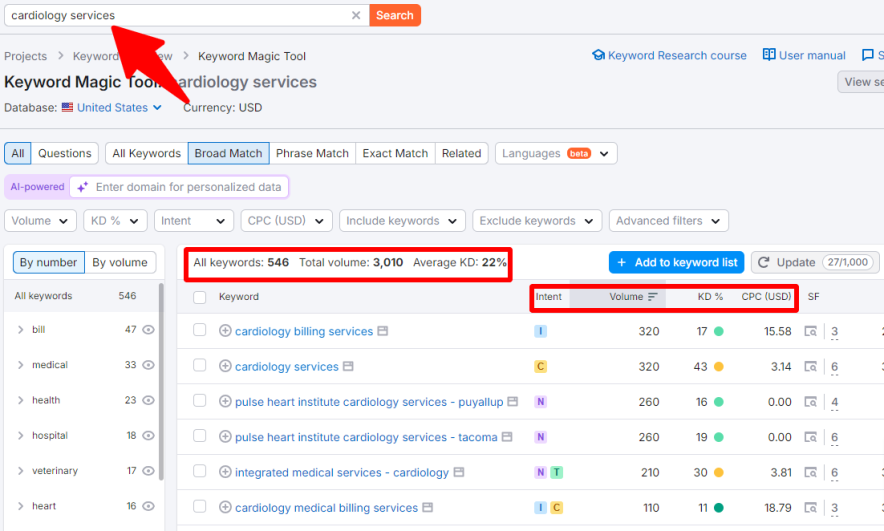The image size is (884, 531).
Task: Click the Volume column sort icon
Action: coord(653,297)
